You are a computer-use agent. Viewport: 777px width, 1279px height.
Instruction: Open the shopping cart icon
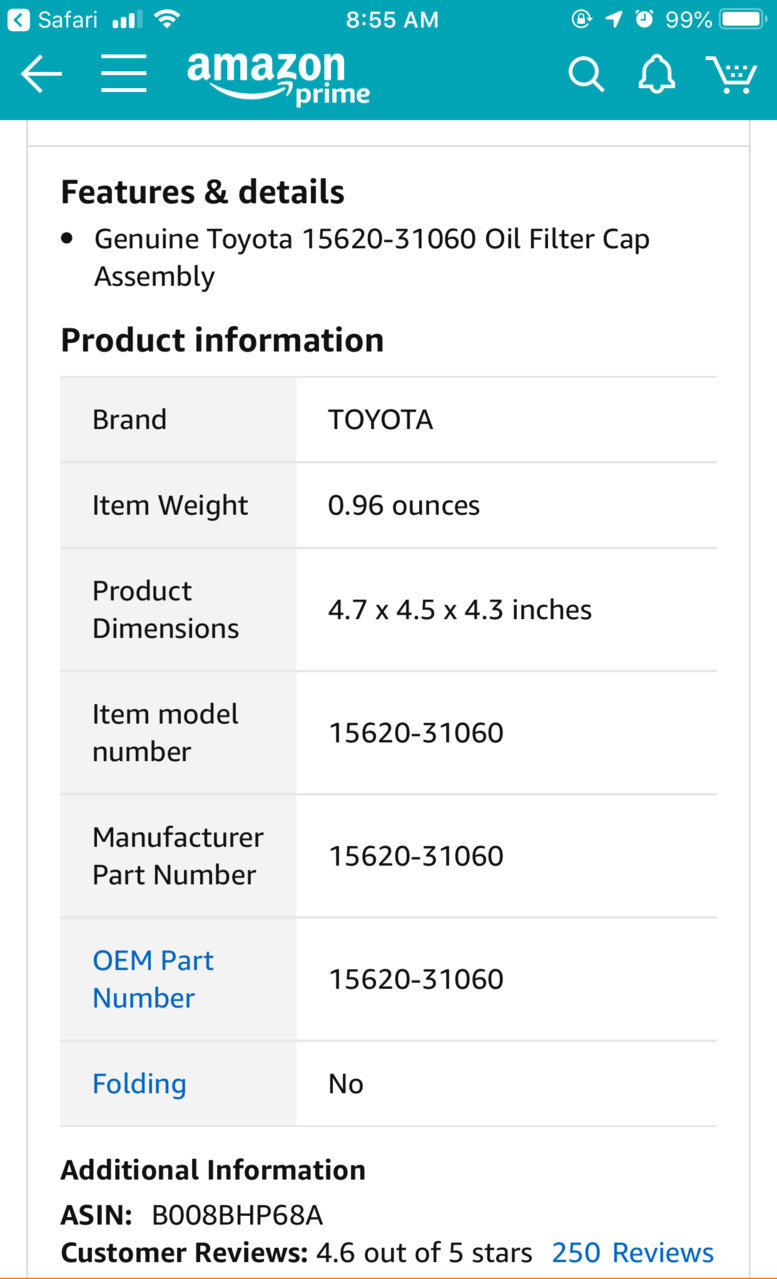click(732, 75)
